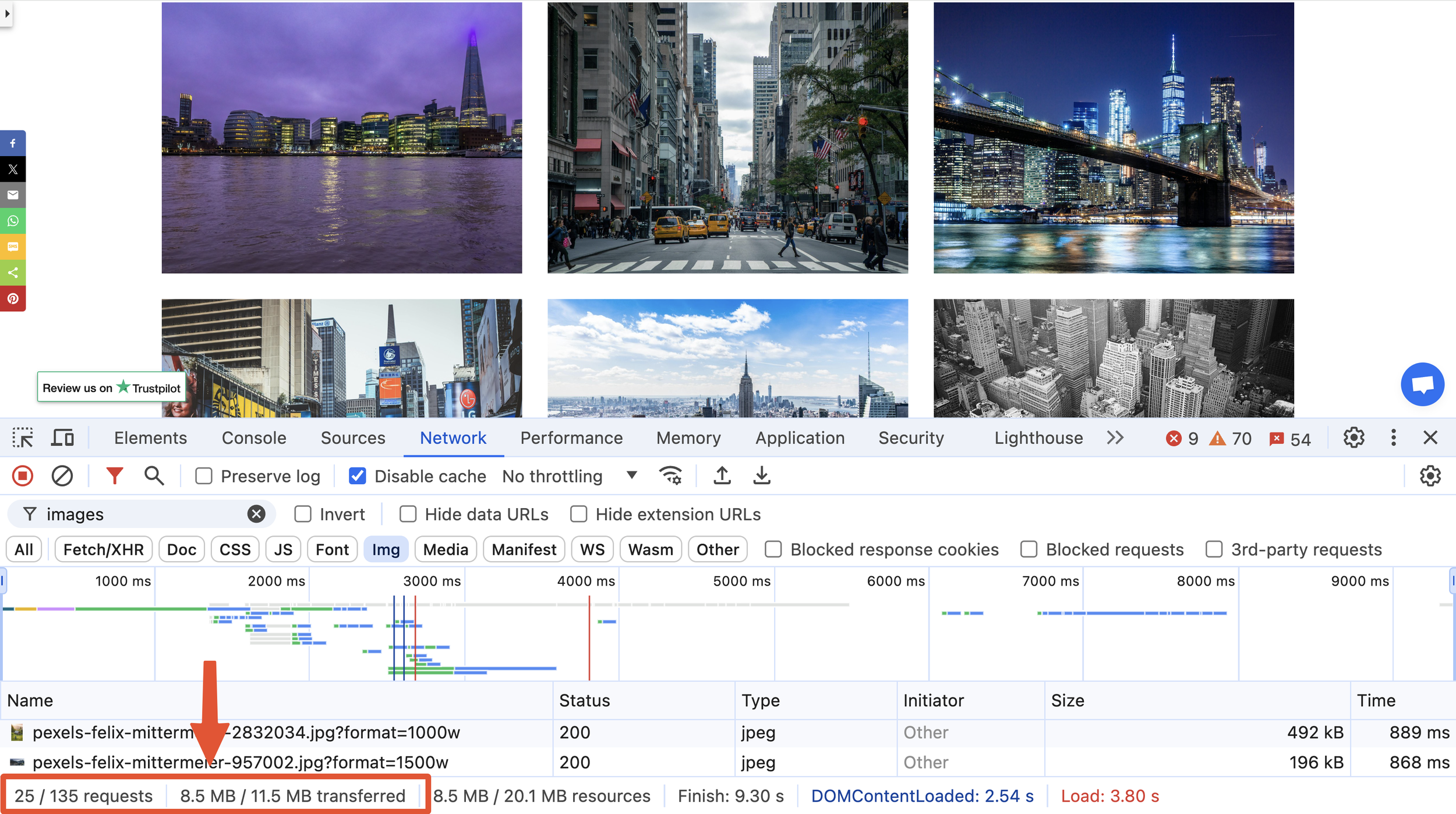The width and height of the screenshot is (1456, 814).
Task: Click Review us on Trustpilot badge
Action: 111,387
